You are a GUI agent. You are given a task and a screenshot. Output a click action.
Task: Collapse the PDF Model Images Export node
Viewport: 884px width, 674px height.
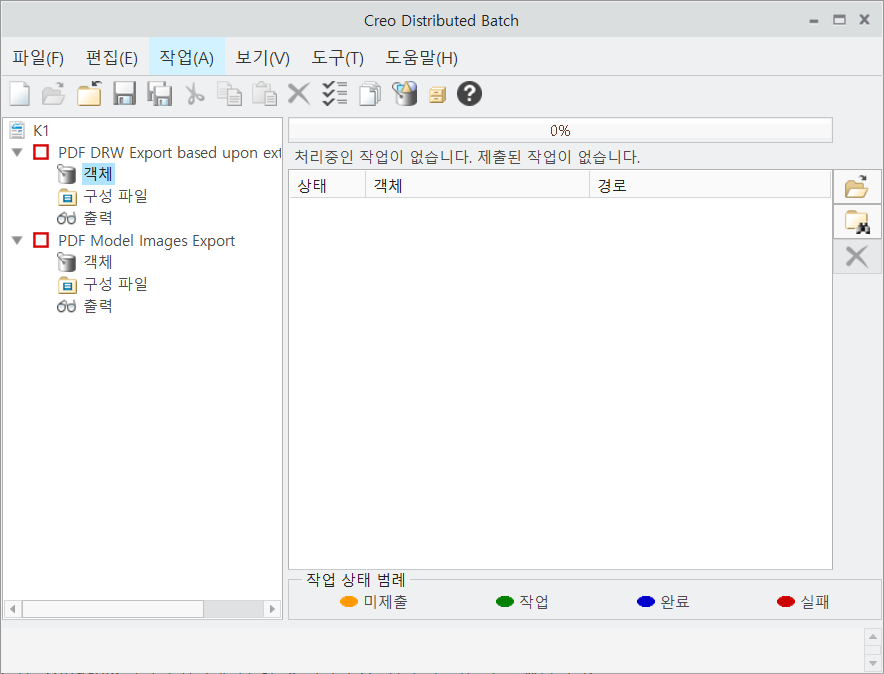coord(17,241)
